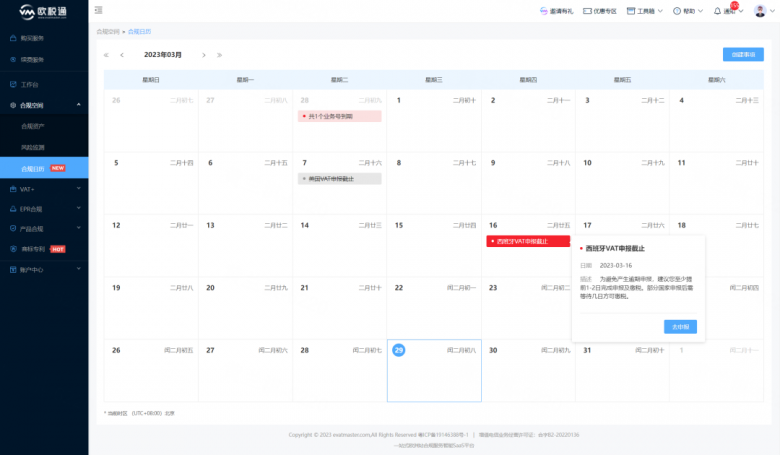The image size is (780, 455).
Task: Open 购买服务 in the sidebar
Action: 32,38
